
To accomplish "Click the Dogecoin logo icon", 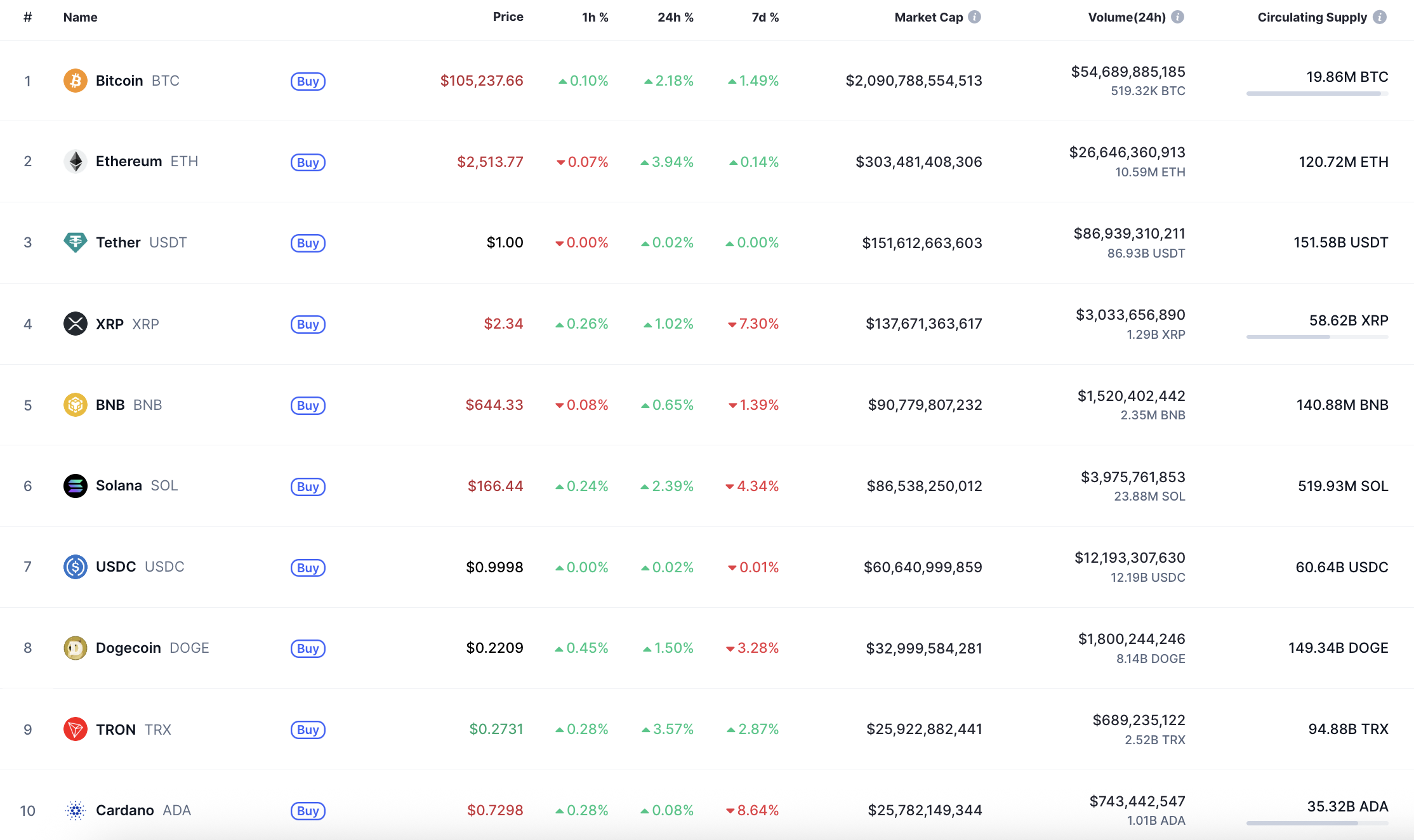I will (x=75, y=648).
